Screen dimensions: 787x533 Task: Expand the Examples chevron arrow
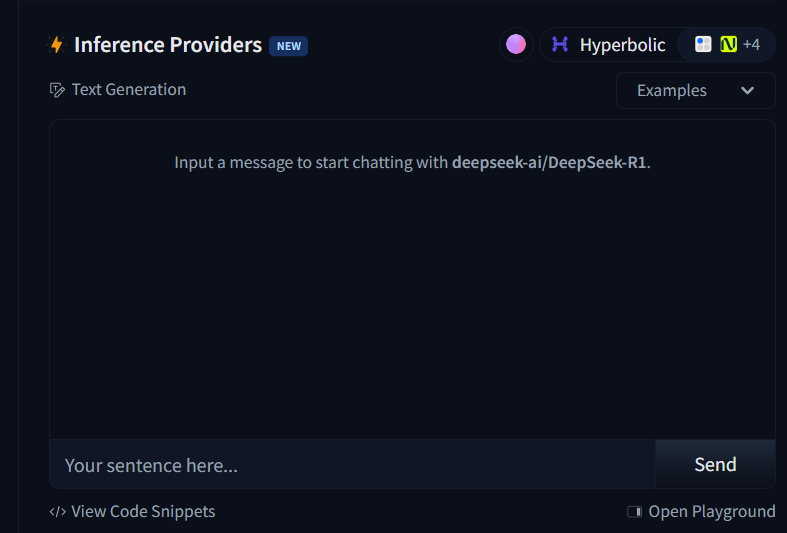point(747,90)
